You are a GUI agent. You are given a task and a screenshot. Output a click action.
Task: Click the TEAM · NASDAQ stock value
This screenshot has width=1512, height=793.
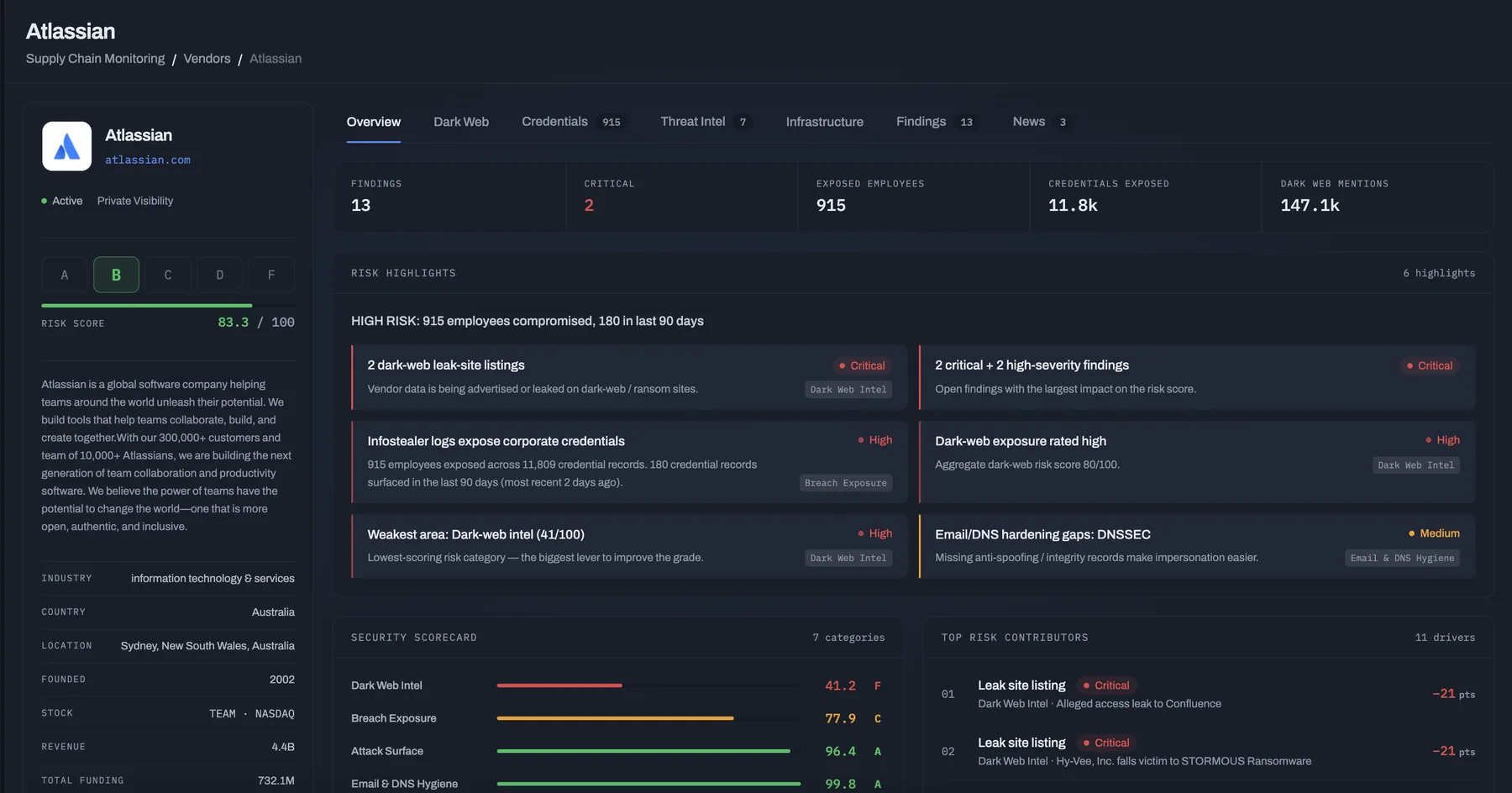tap(252, 713)
